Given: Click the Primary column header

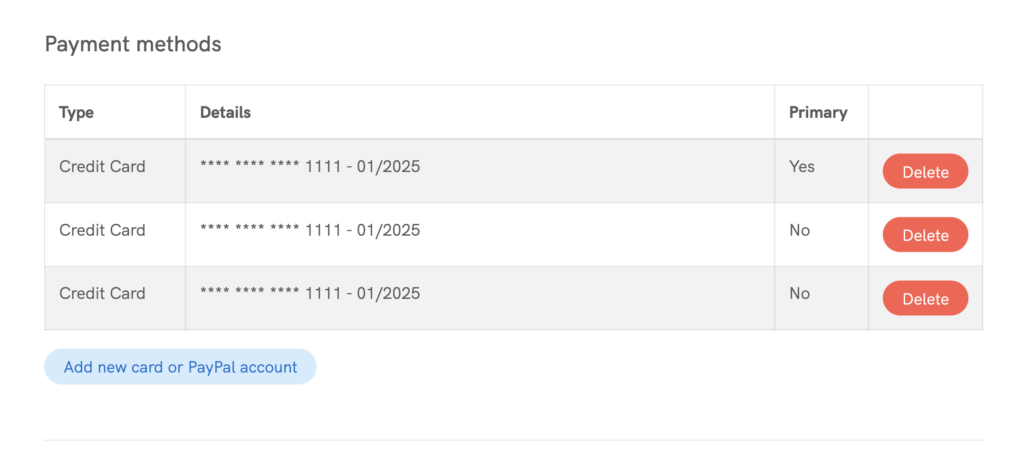Looking at the screenshot, I should pos(818,112).
